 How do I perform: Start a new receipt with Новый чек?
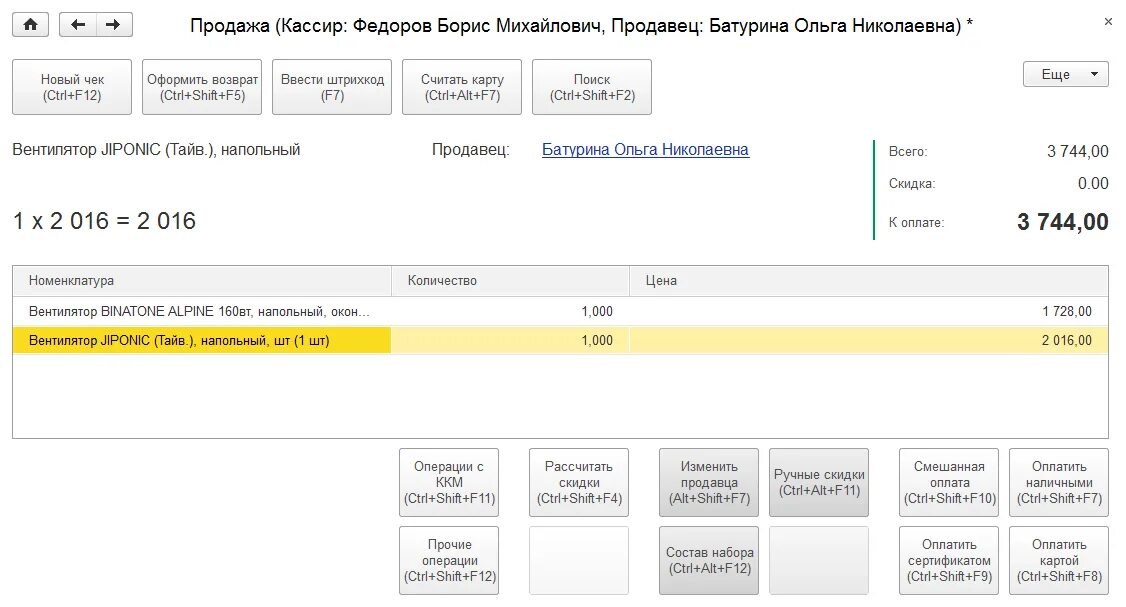[72, 87]
